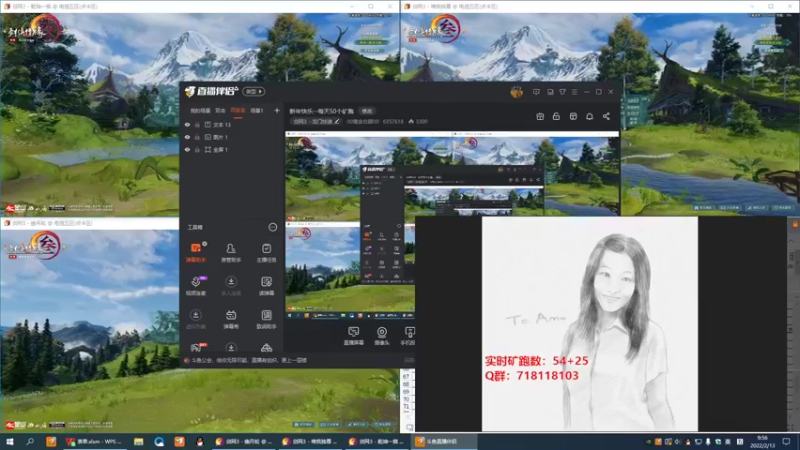
Task: Click the hat-shaped tool icon in bottom toolbox row
Action: tap(266, 348)
